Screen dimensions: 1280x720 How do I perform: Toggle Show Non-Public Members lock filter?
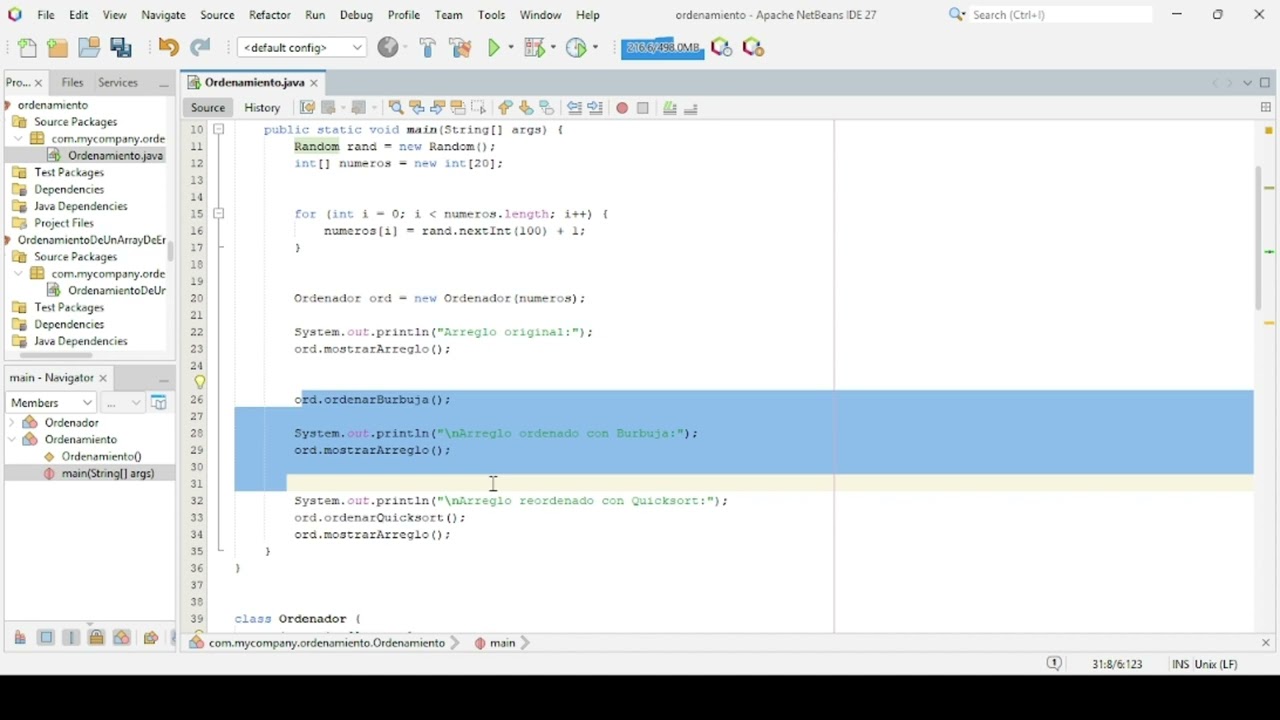tap(96, 638)
